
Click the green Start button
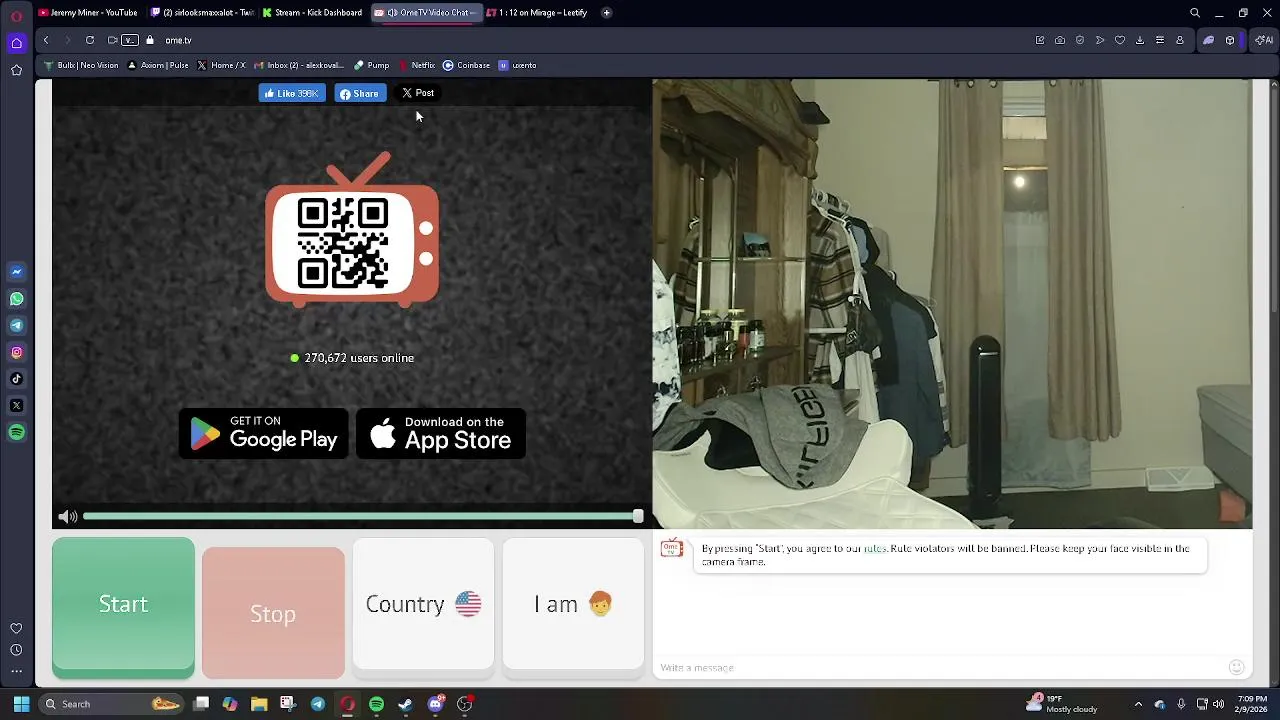coord(123,606)
